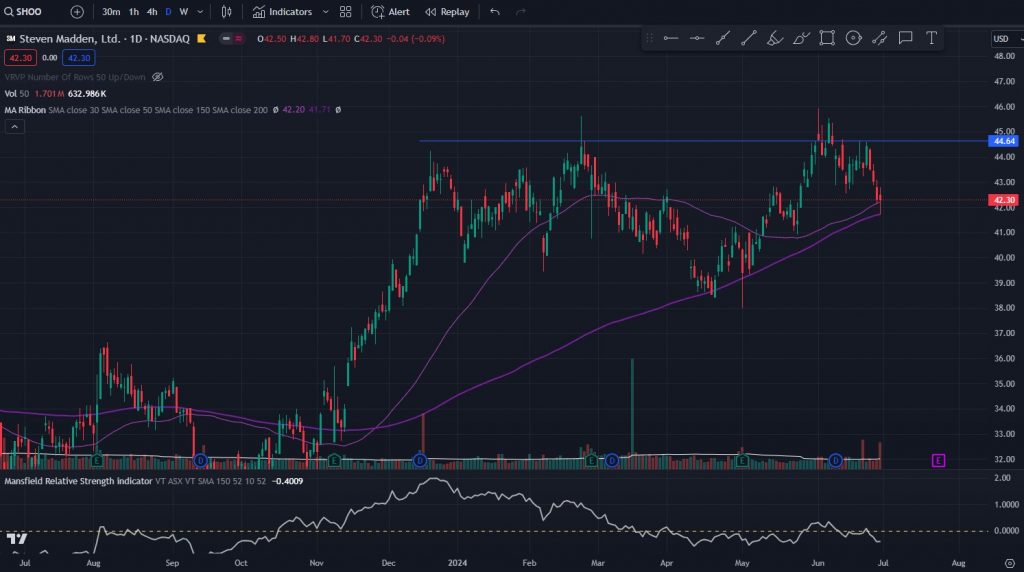Open the USD currency dropdown
Viewport: 1024px width, 572px height.
pos(1003,39)
